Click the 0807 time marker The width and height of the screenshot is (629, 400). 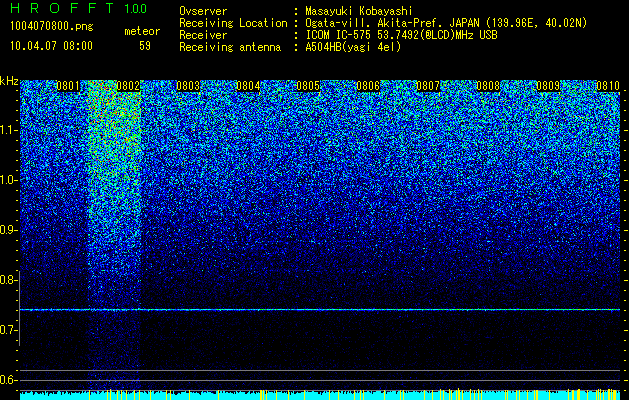point(428,86)
